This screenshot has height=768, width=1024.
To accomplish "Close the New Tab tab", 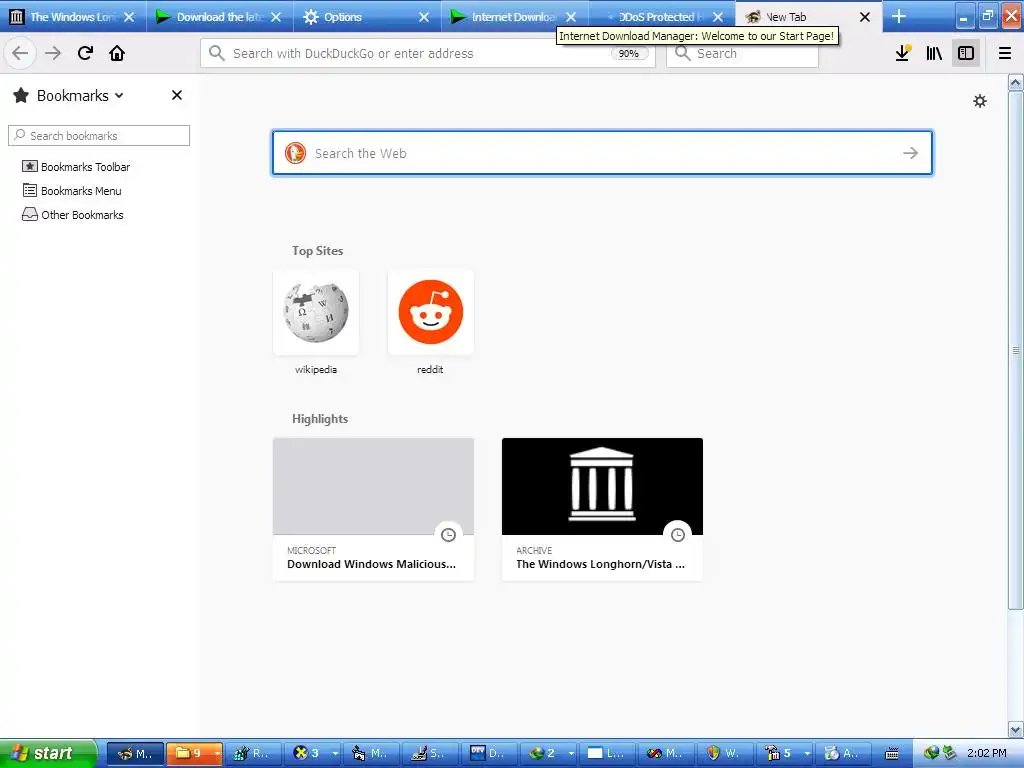I will [865, 17].
